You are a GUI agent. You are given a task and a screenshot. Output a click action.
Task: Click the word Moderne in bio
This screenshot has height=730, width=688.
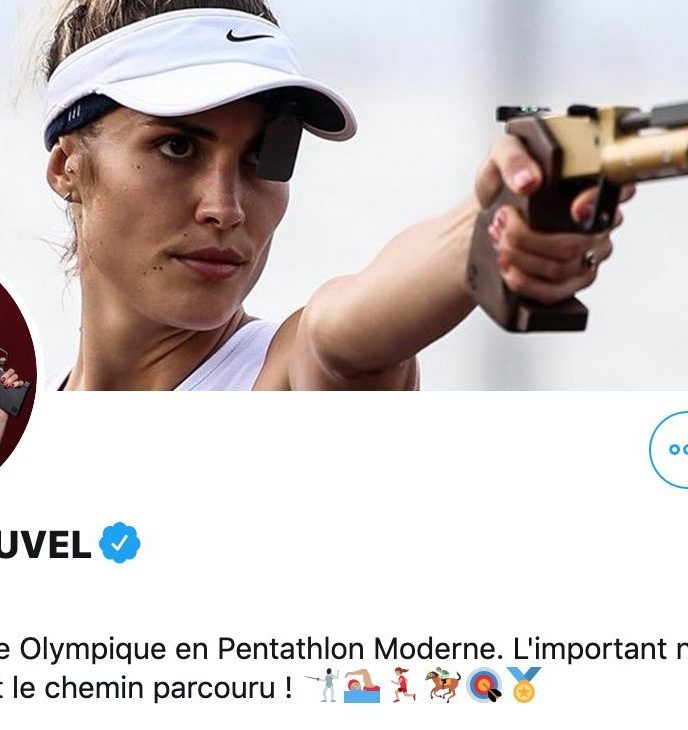pyautogui.click(x=438, y=648)
